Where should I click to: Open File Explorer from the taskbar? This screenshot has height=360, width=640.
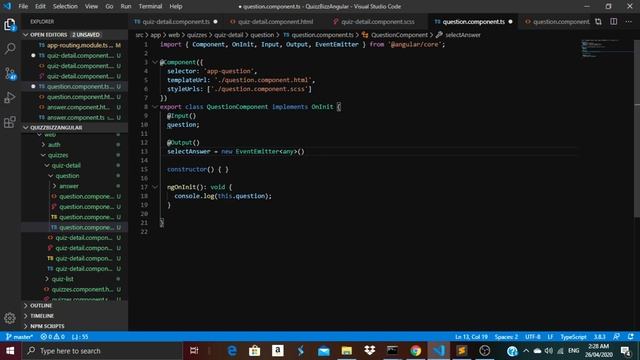(347, 351)
